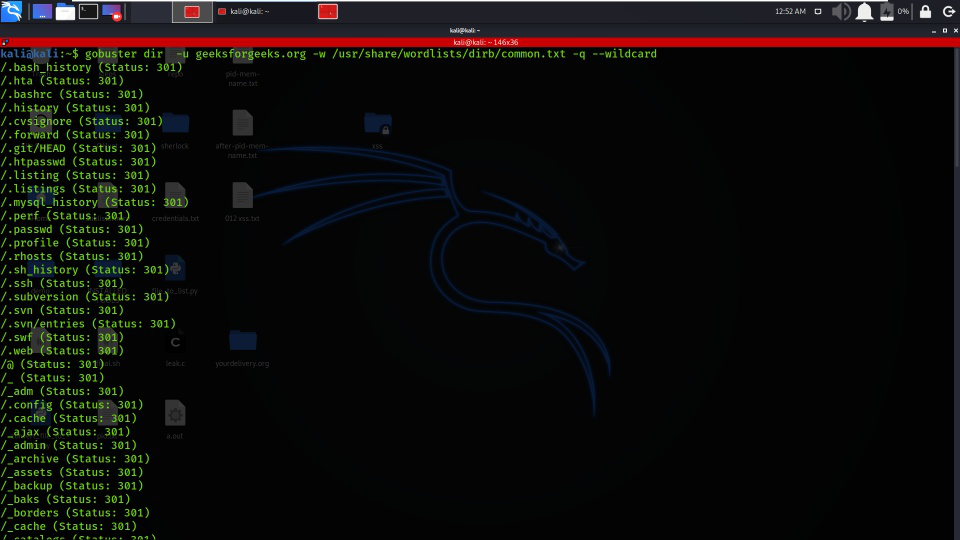
Task: Select the highlighted red window button in taskbar
Action: pos(192,12)
